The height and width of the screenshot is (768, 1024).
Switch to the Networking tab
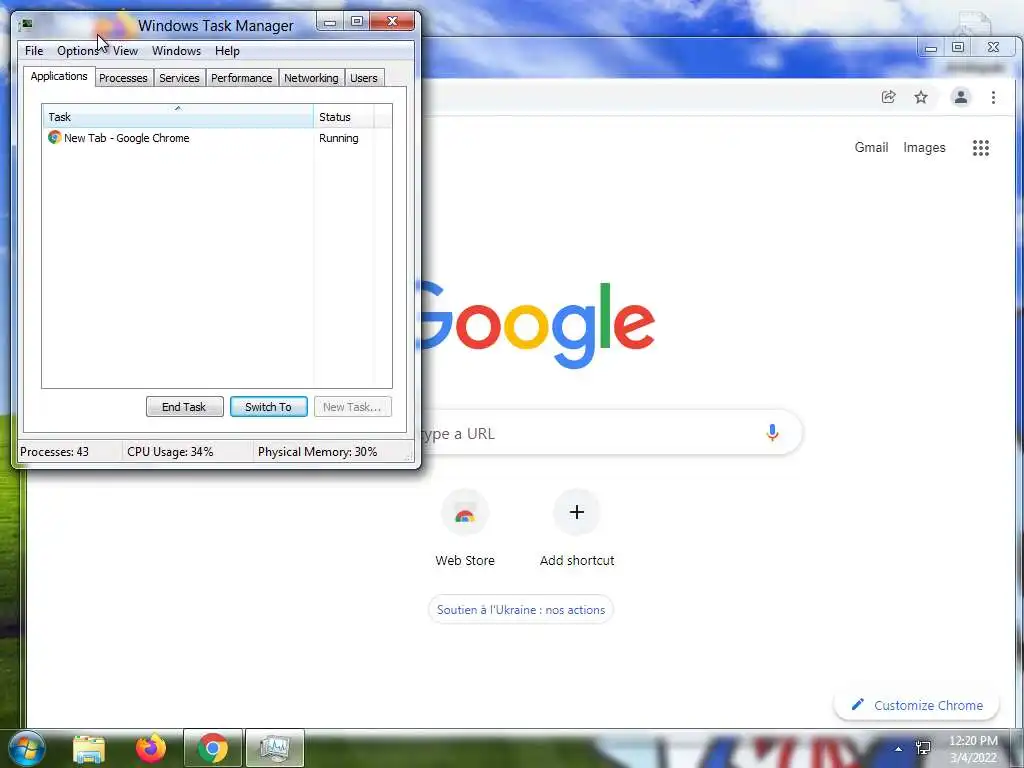312,78
